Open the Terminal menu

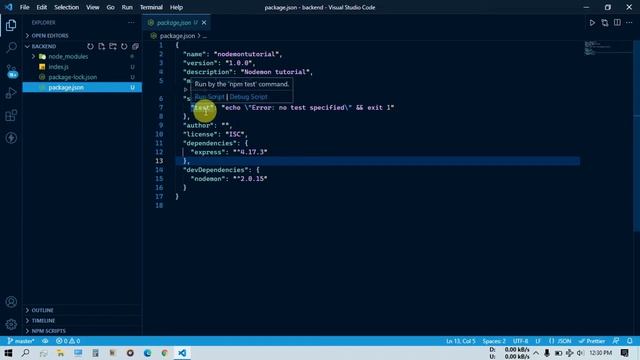coord(151,7)
